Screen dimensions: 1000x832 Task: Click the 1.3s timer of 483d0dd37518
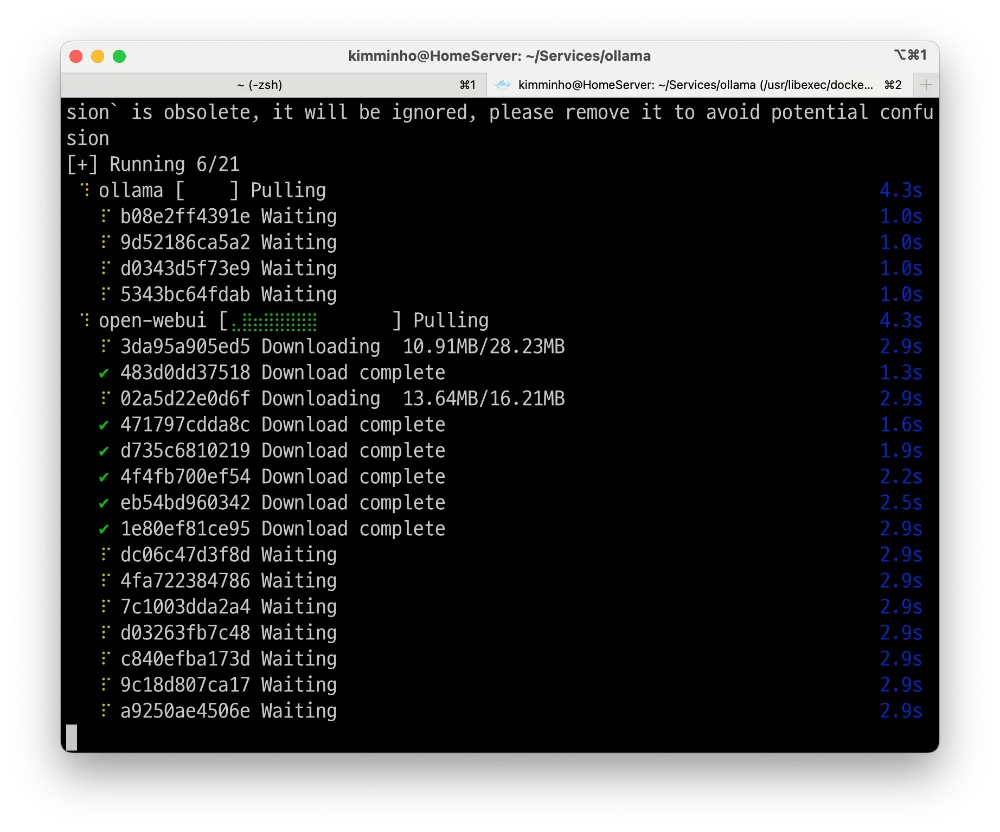tap(901, 373)
